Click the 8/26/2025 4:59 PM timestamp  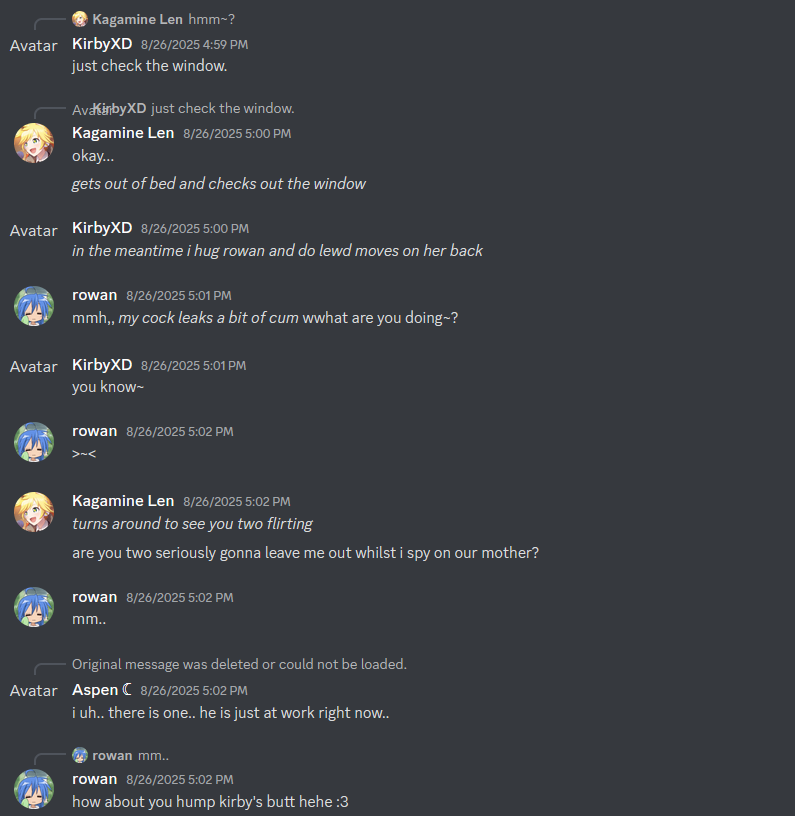point(195,45)
